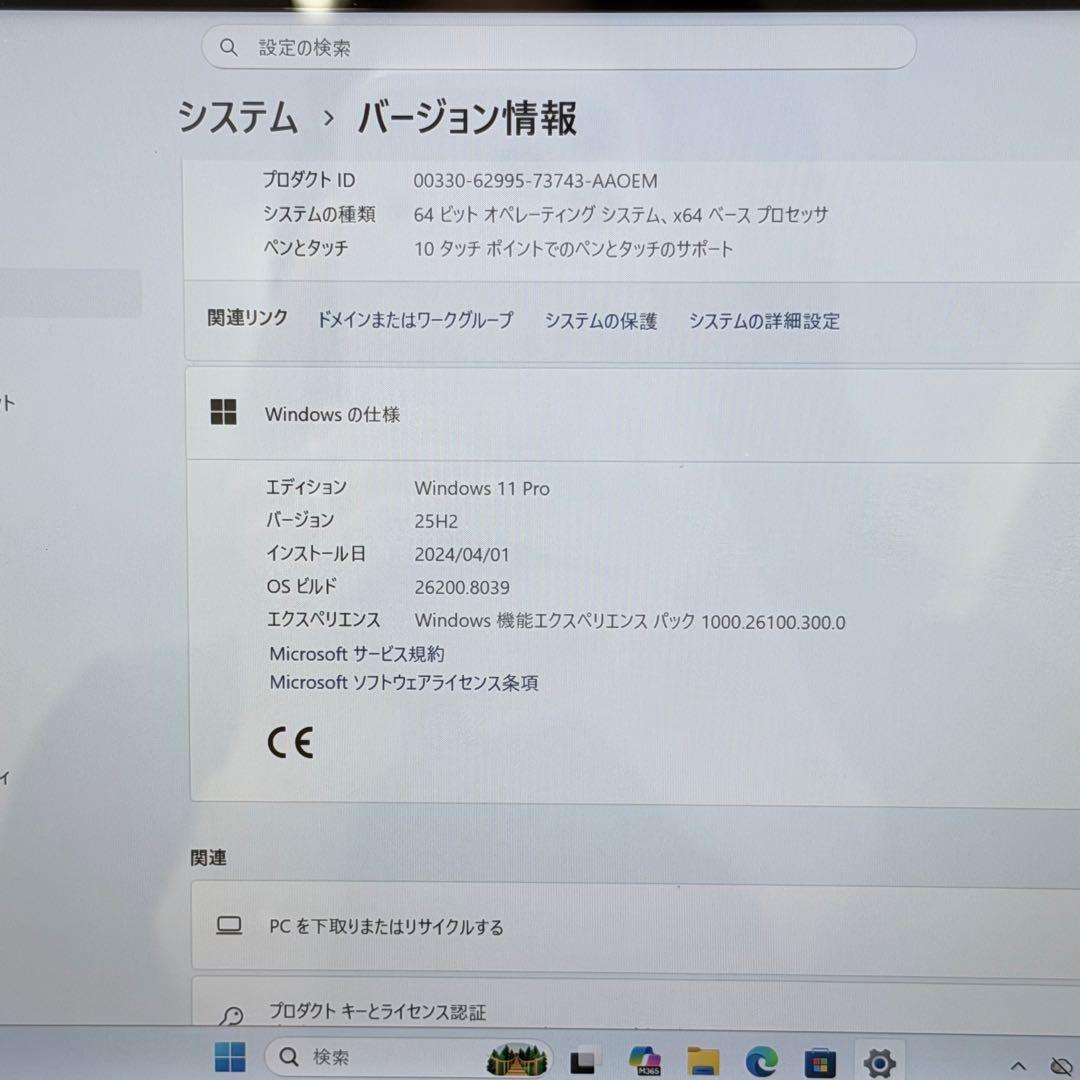Screen dimensions: 1080x1080
Task: Go back to システム breadcrumb
Action: coord(238,116)
